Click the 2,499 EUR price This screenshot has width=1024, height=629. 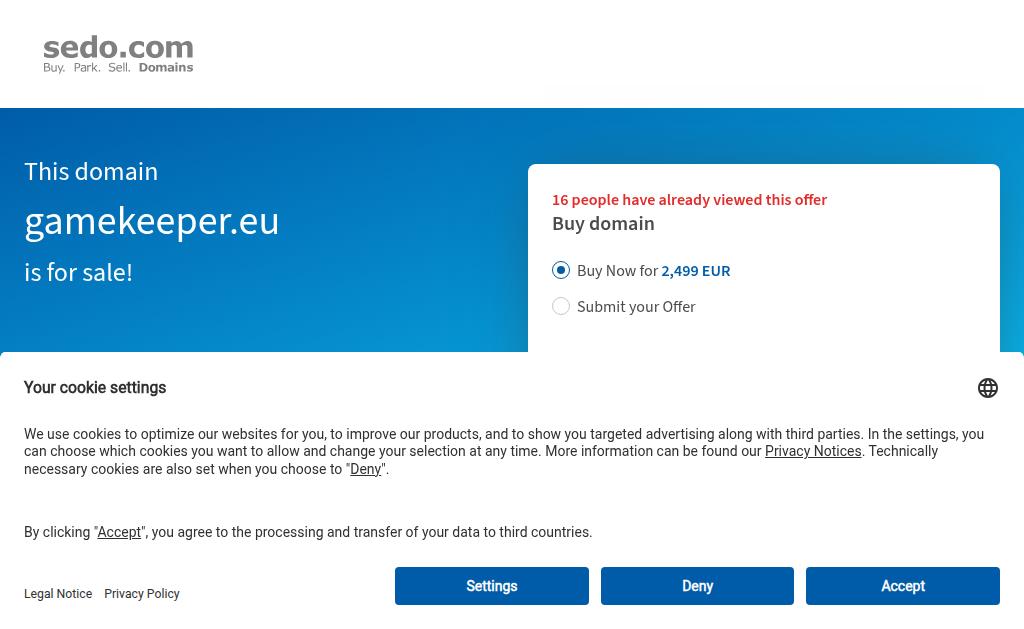[695, 271]
